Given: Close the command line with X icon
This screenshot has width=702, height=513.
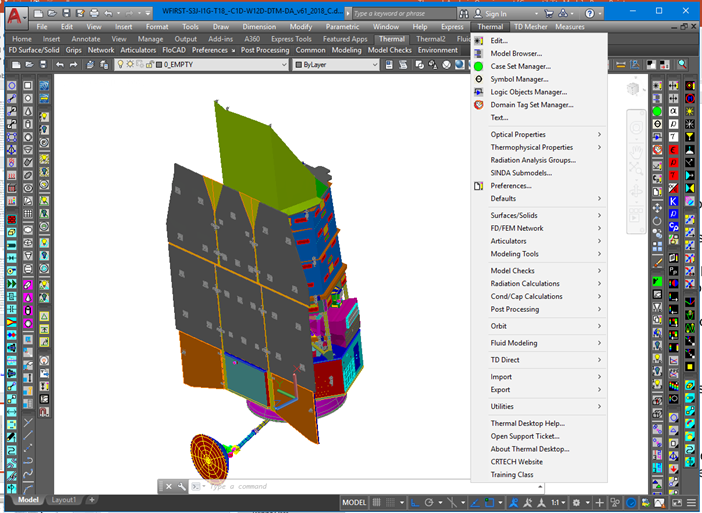Looking at the screenshot, I should pos(169,486).
